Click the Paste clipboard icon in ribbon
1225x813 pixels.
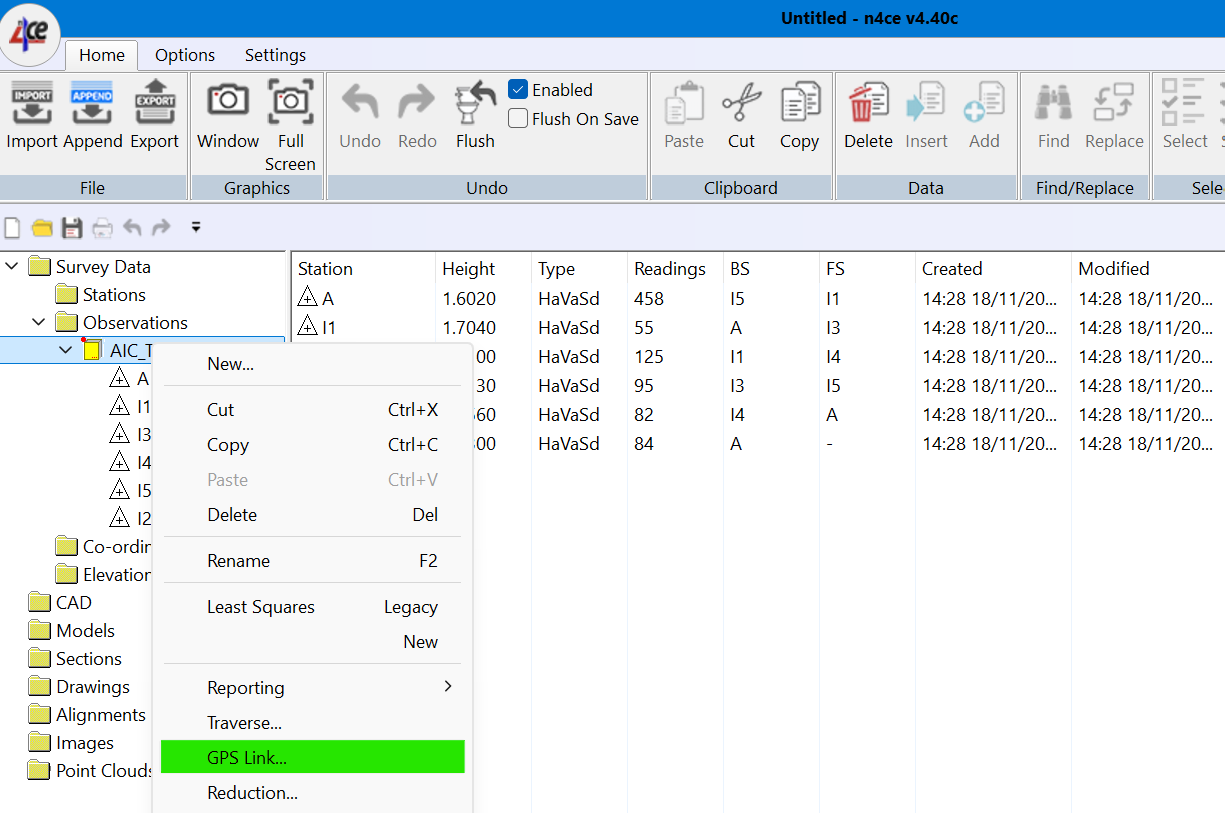[x=684, y=101]
